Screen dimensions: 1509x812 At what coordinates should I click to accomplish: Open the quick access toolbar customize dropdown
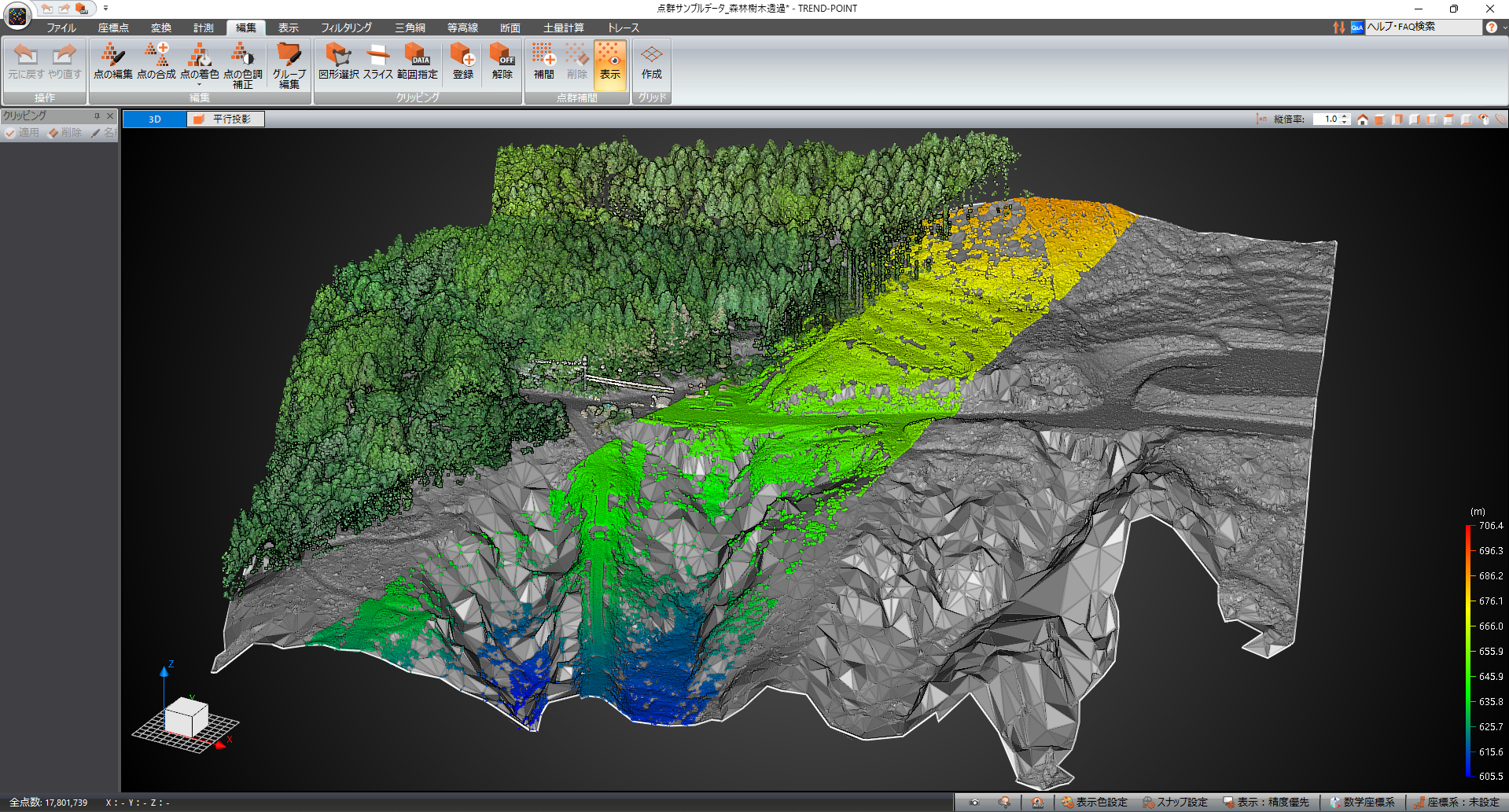click(105, 9)
